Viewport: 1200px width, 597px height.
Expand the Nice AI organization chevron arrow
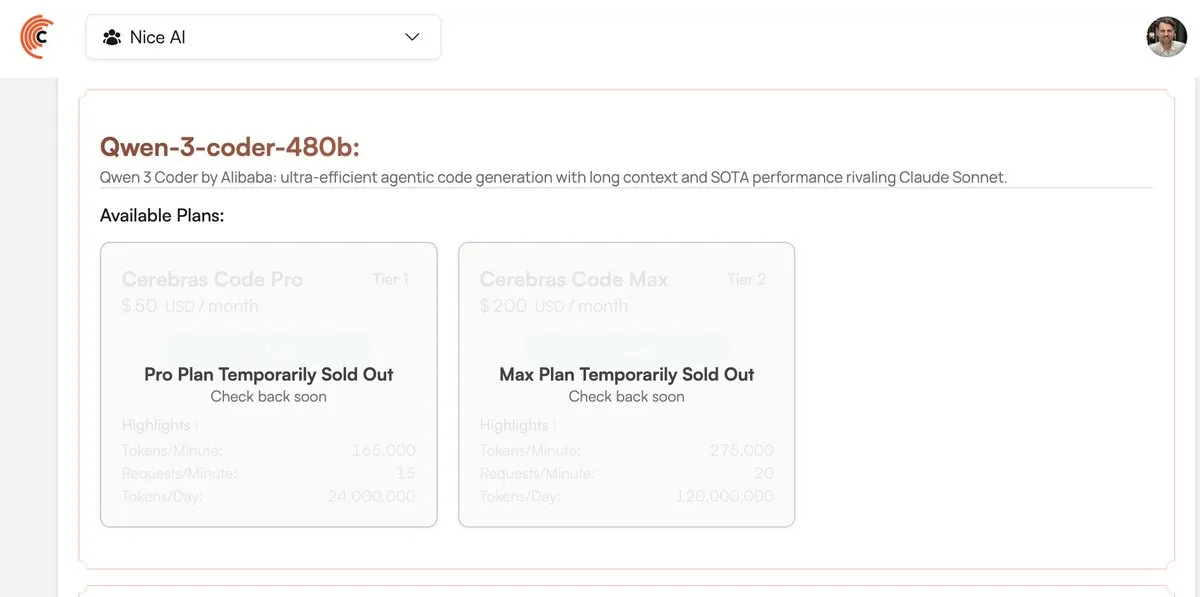[x=412, y=37]
